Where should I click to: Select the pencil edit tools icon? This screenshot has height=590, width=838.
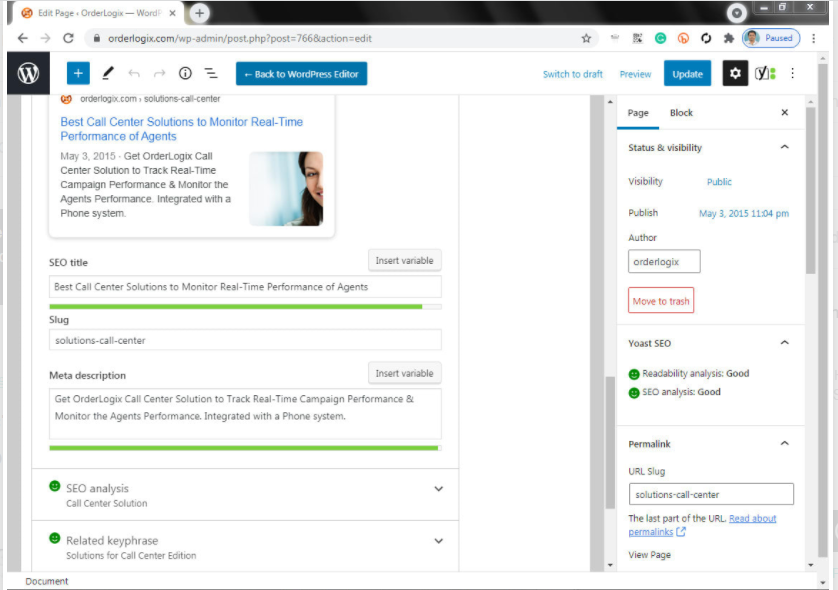click(x=108, y=74)
